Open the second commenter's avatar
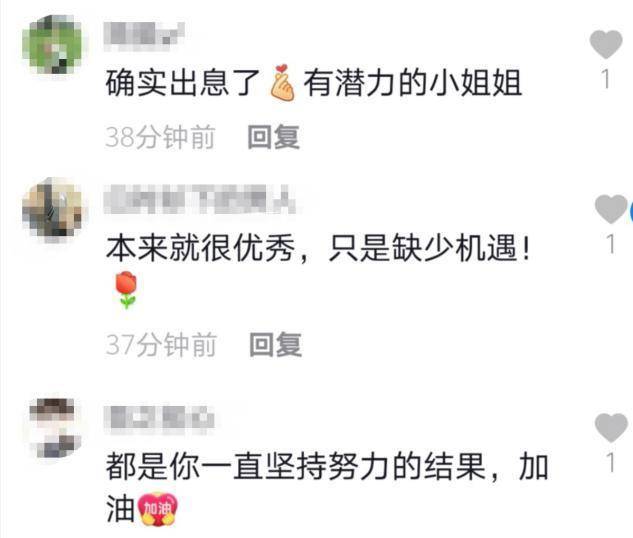 click(x=52, y=209)
